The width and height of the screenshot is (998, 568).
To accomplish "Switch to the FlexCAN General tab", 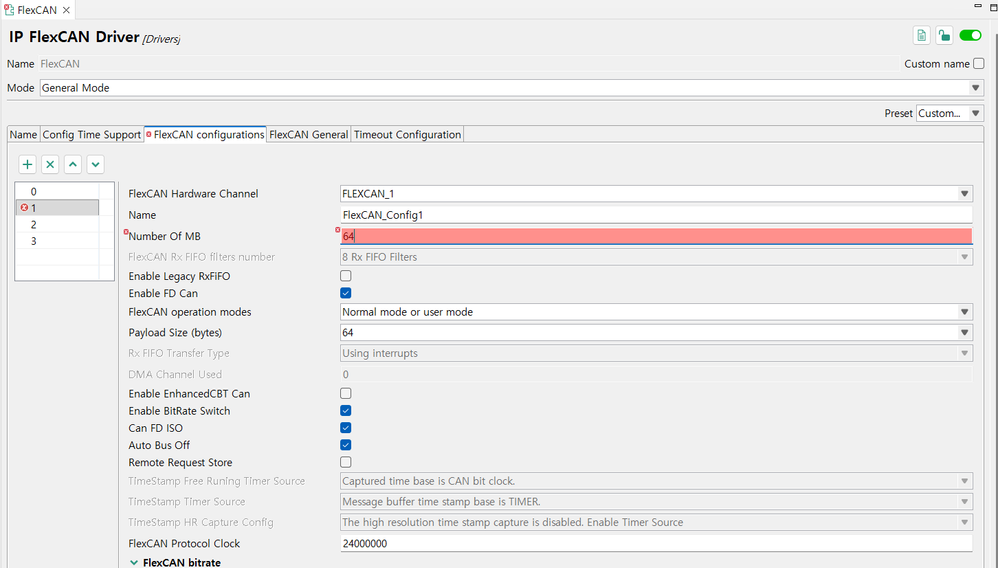I will point(308,135).
